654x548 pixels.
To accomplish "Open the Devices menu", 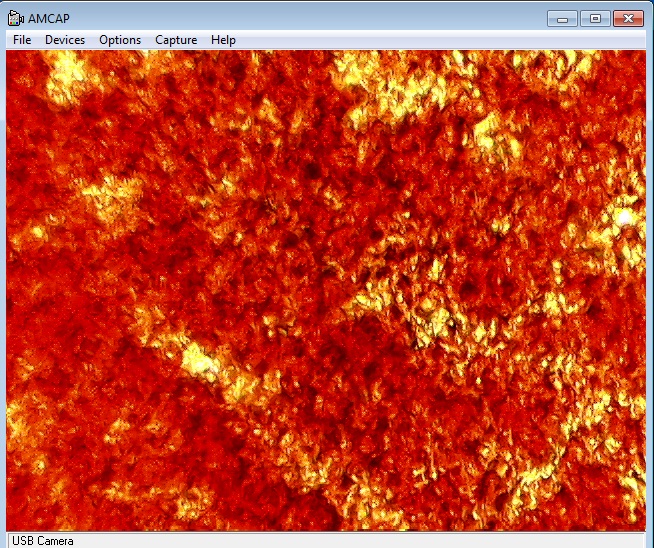I will pos(65,40).
